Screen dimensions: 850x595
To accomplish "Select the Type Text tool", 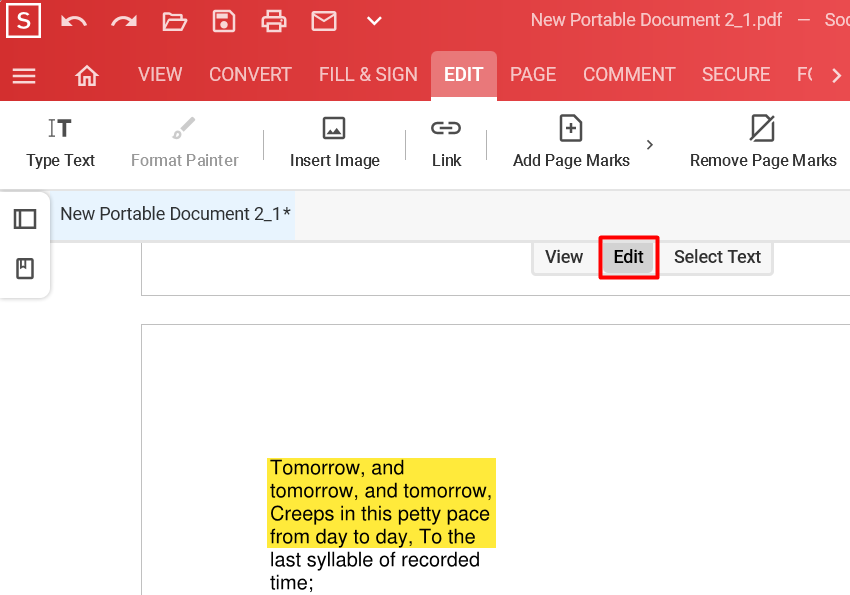I will 60,143.
